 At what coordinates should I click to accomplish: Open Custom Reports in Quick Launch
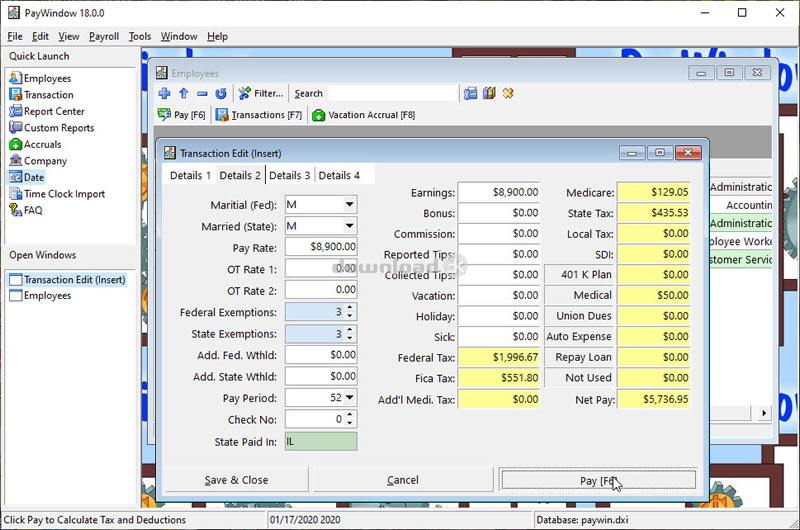pyautogui.click(x=52, y=128)
